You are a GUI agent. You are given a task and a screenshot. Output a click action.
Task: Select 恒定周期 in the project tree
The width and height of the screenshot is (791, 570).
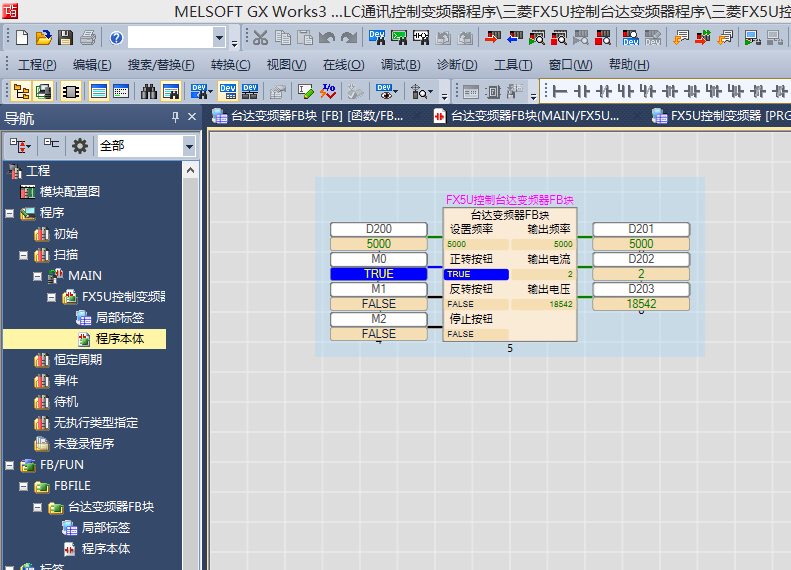(x=78, y=360)
